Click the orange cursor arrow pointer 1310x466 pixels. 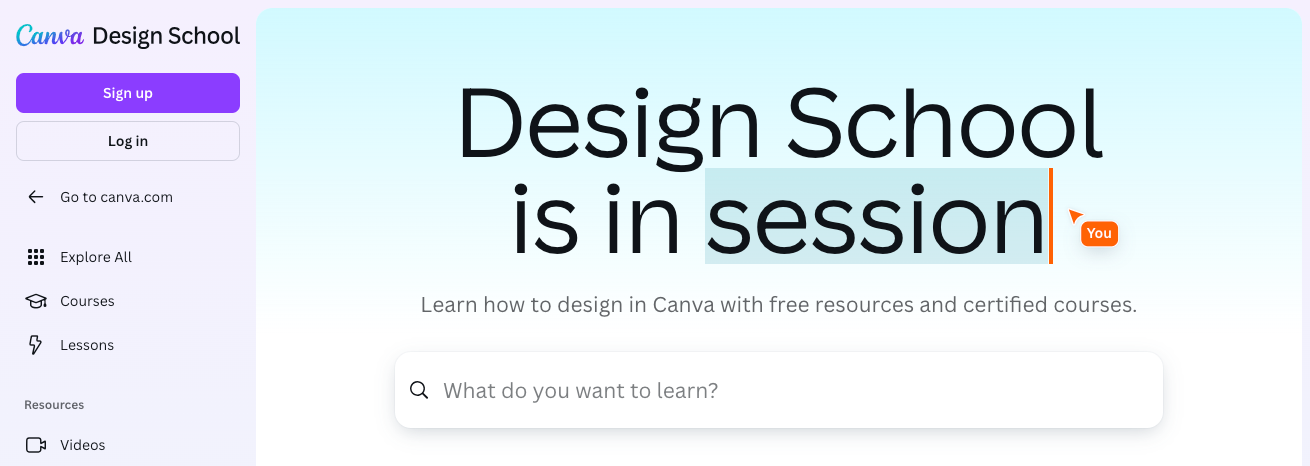[1076, 215]
